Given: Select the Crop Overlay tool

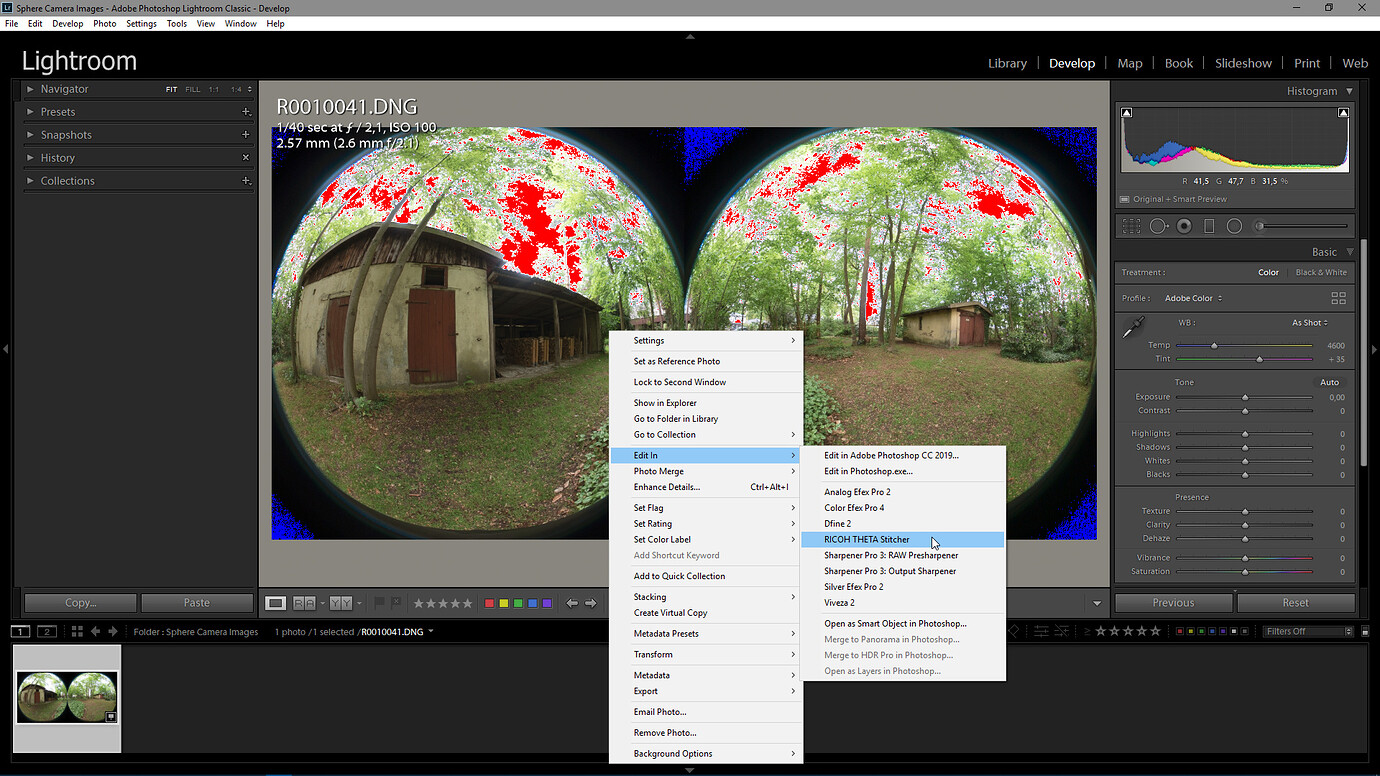Looking at the screenshot, I should point(1131,226).
